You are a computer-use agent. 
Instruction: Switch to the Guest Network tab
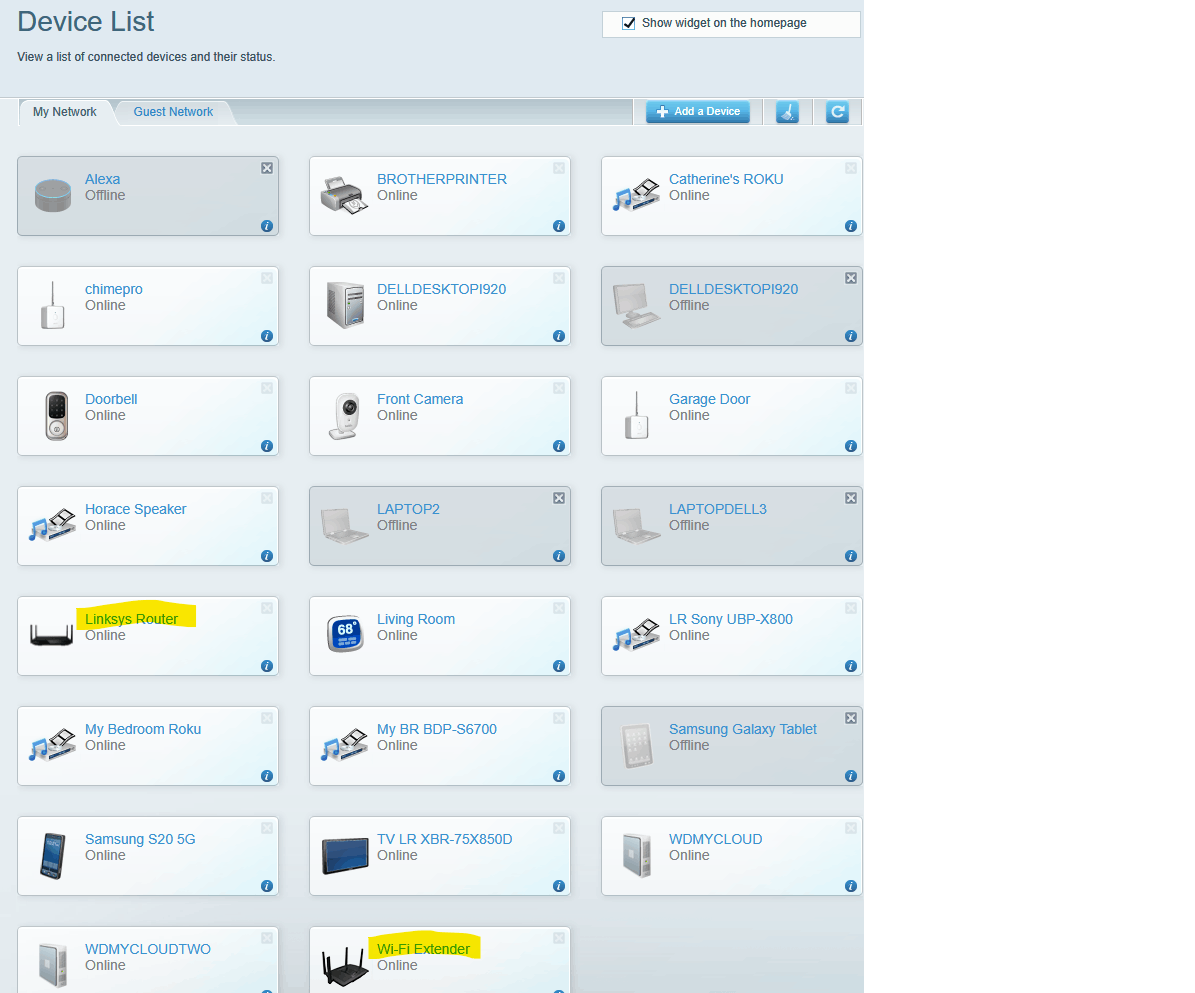(173, 112)
